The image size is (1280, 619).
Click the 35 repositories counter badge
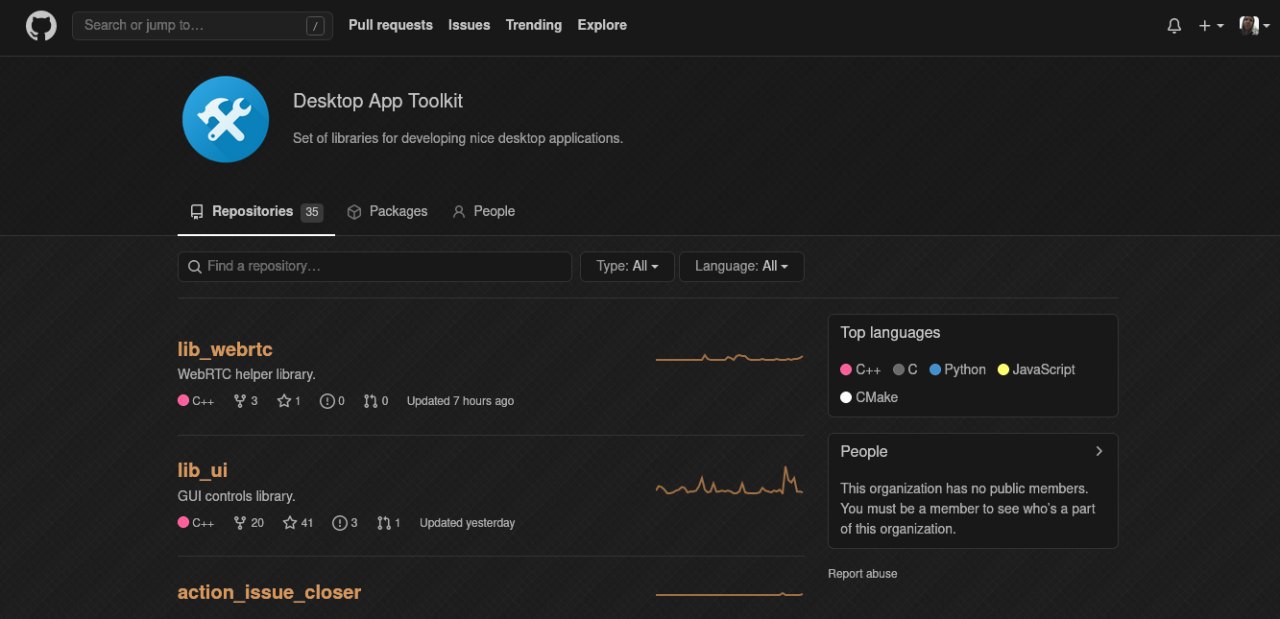click(x=312, y=212)
